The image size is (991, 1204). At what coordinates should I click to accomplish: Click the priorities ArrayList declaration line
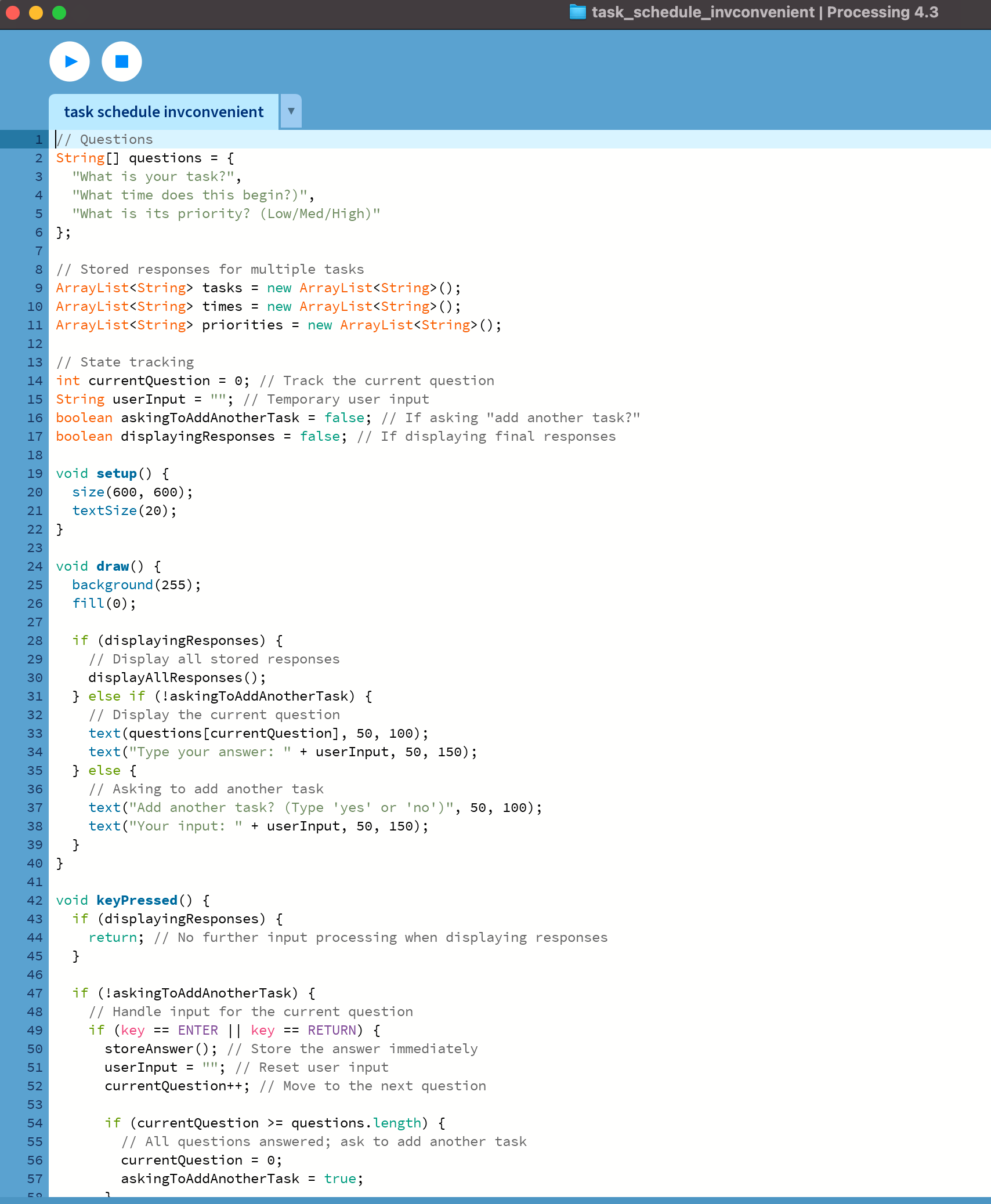[x=279, y=325]
